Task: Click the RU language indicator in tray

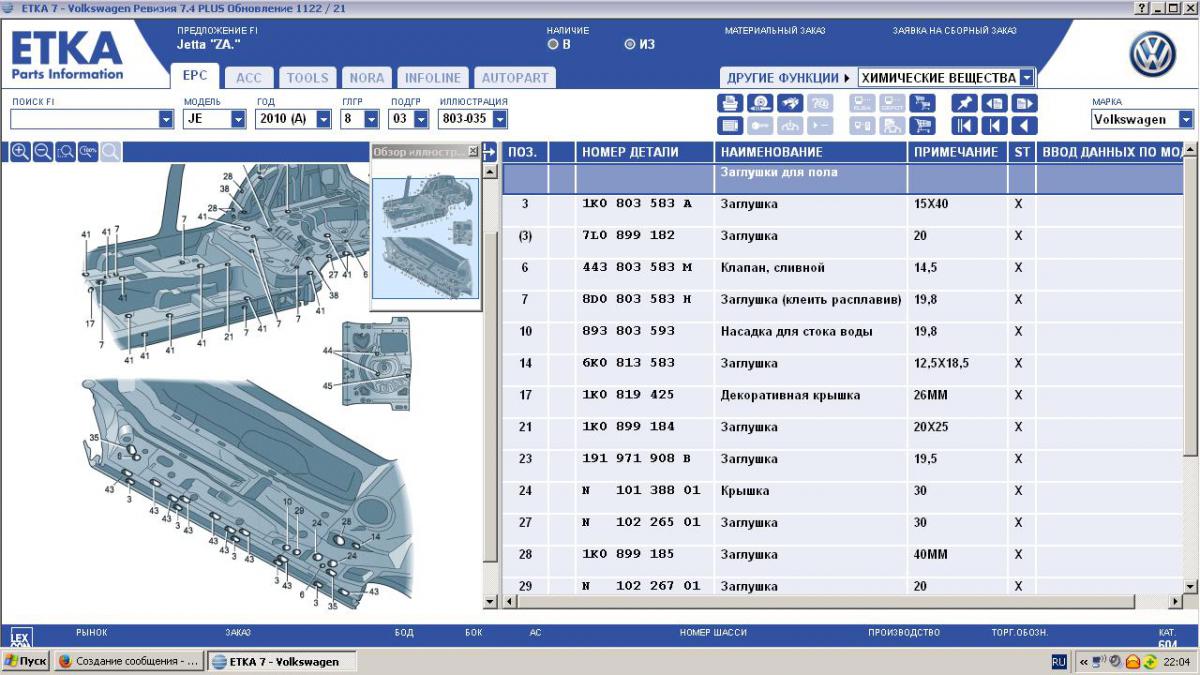Action: [1059, 662]
